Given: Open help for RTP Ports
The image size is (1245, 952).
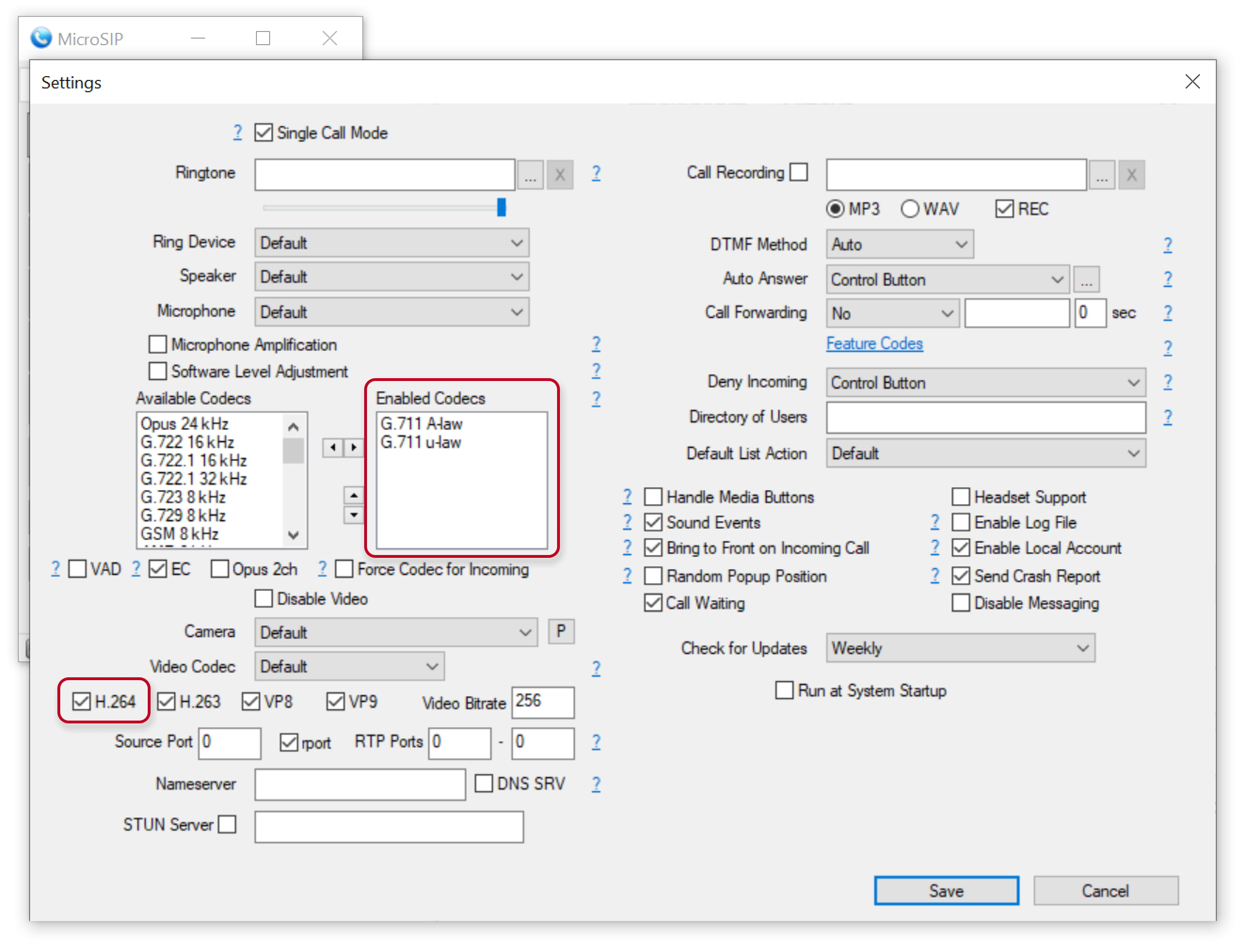Looking at the screenshot, I should tap(596, 742).
